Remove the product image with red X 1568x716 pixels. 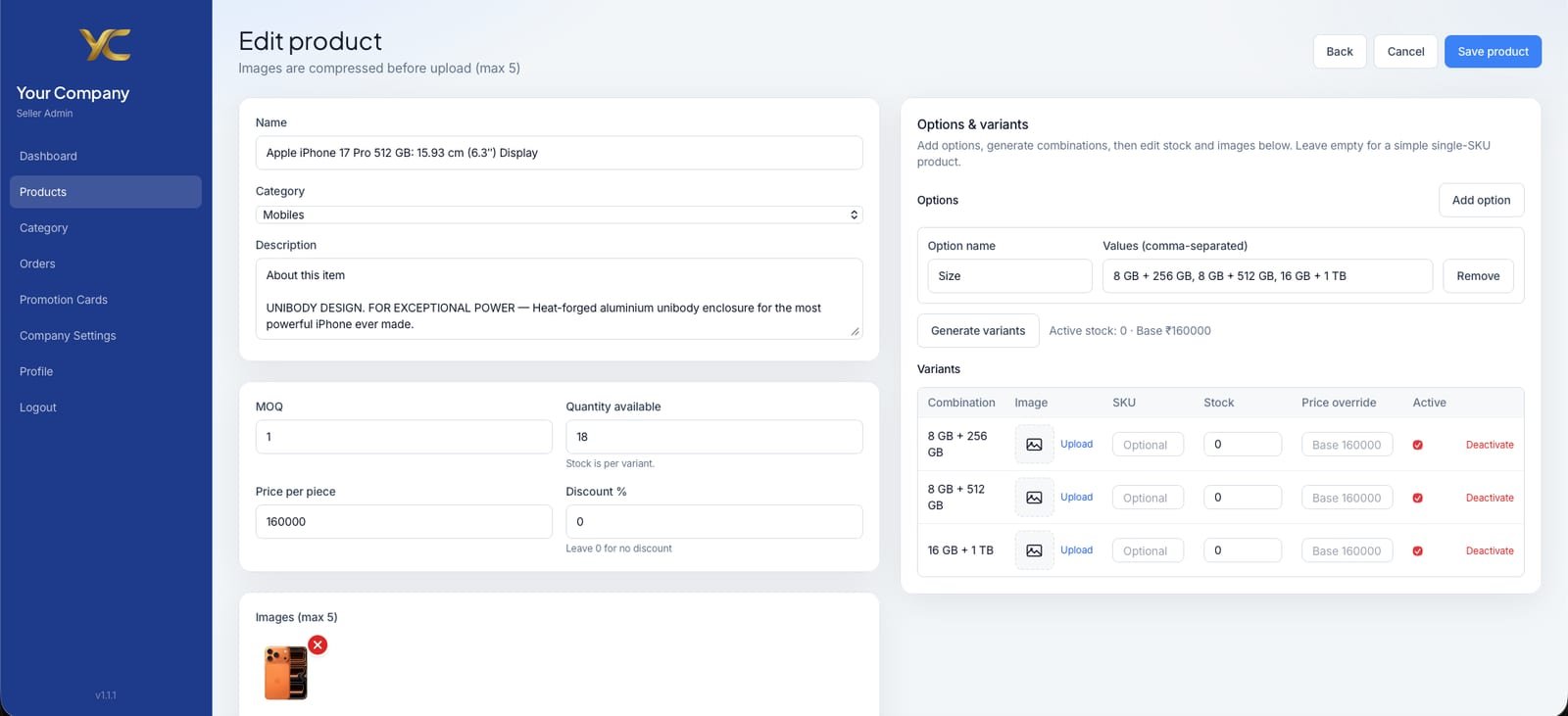click(318, 644)
